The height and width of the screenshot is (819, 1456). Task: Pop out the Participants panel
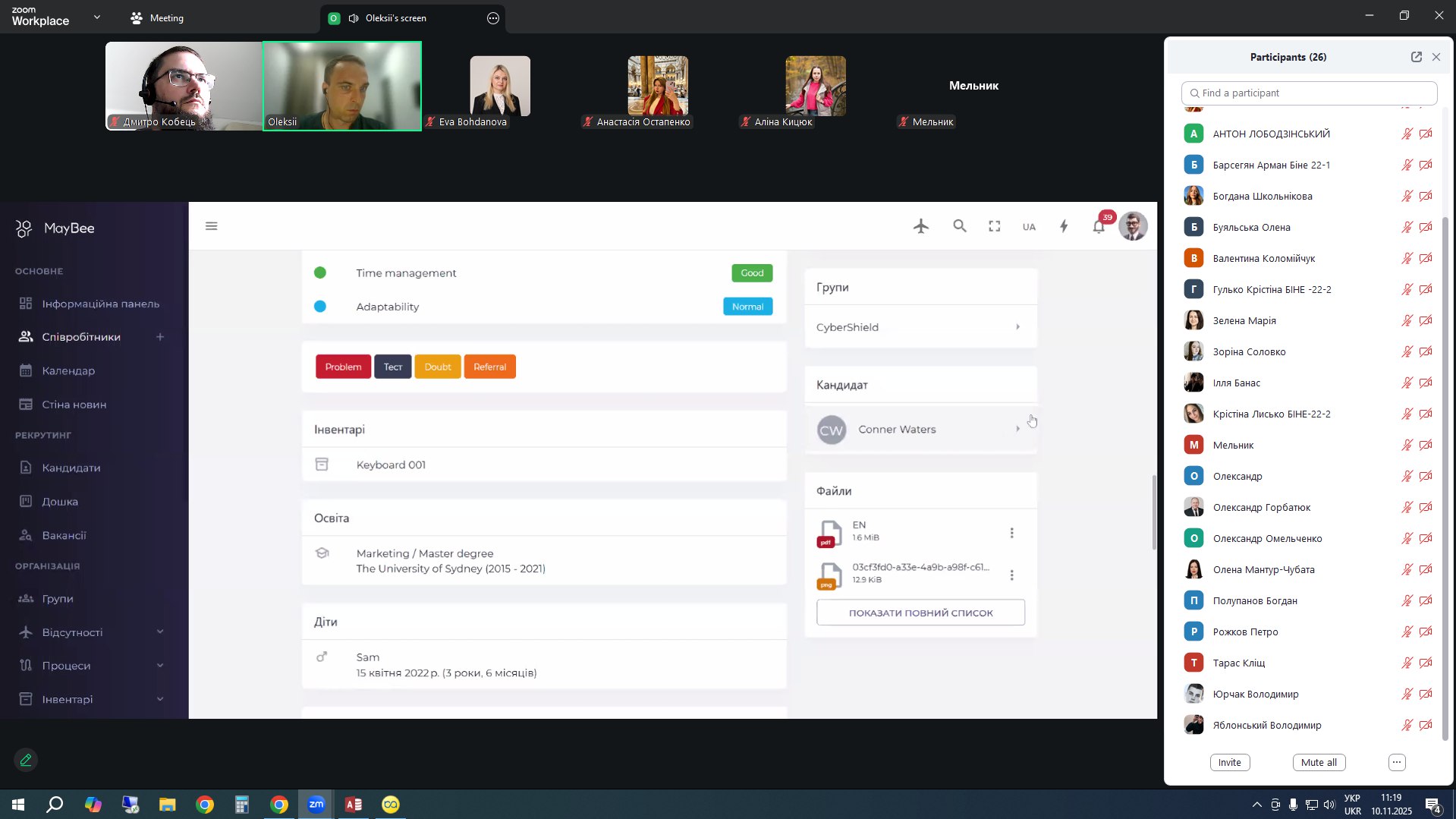click(1416, 57)
